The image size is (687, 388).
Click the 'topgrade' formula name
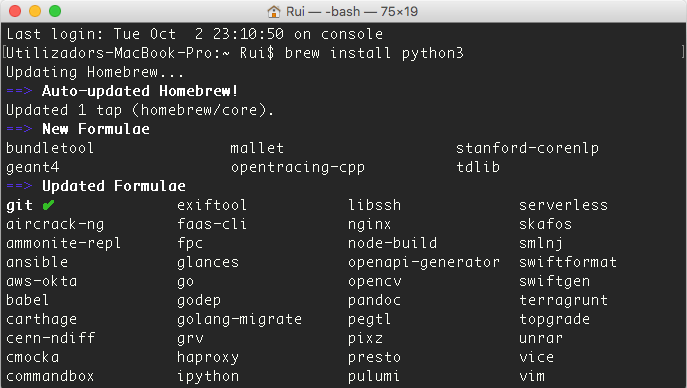[554, 319]
